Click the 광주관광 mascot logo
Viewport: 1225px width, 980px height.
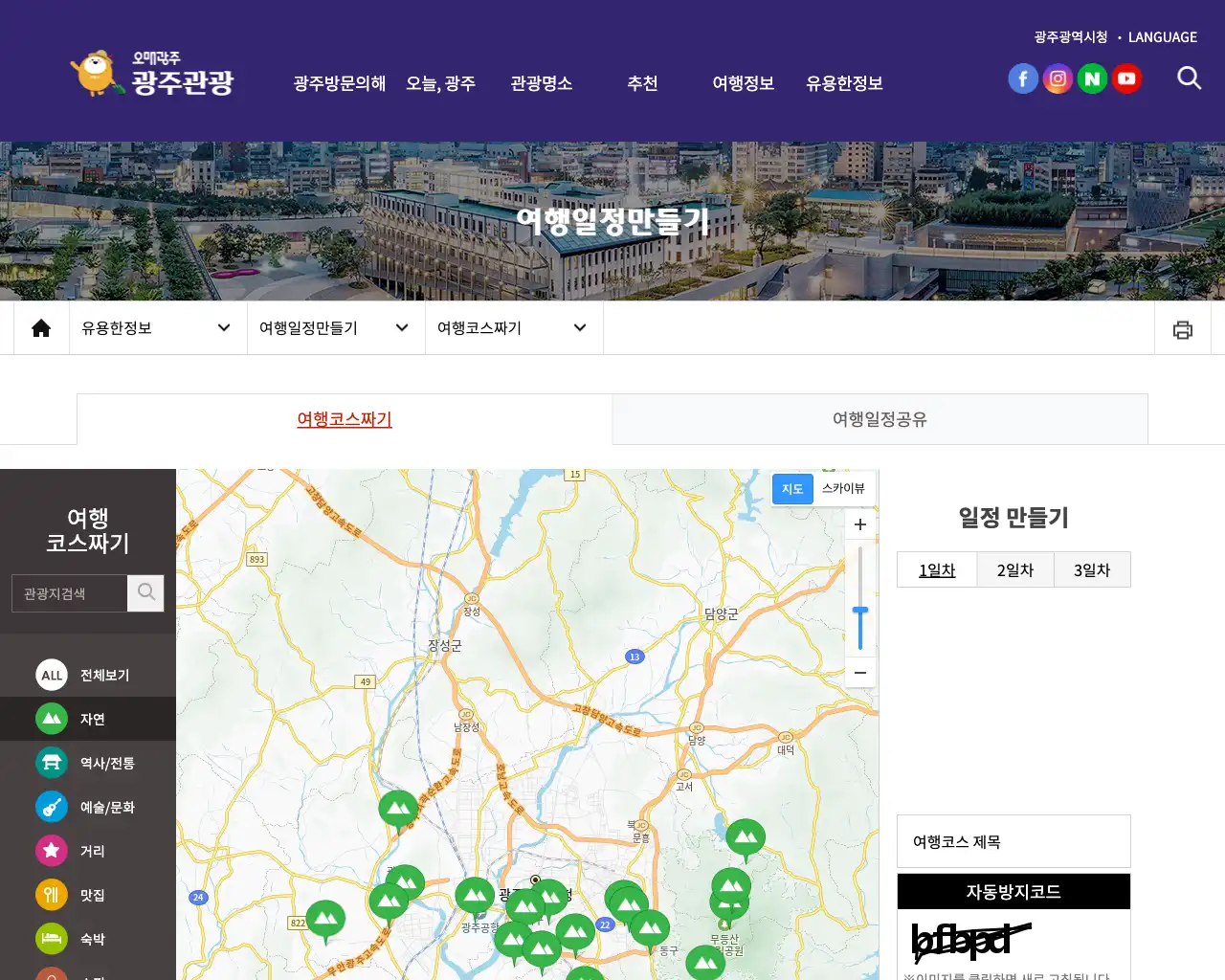tap(152, 74)
